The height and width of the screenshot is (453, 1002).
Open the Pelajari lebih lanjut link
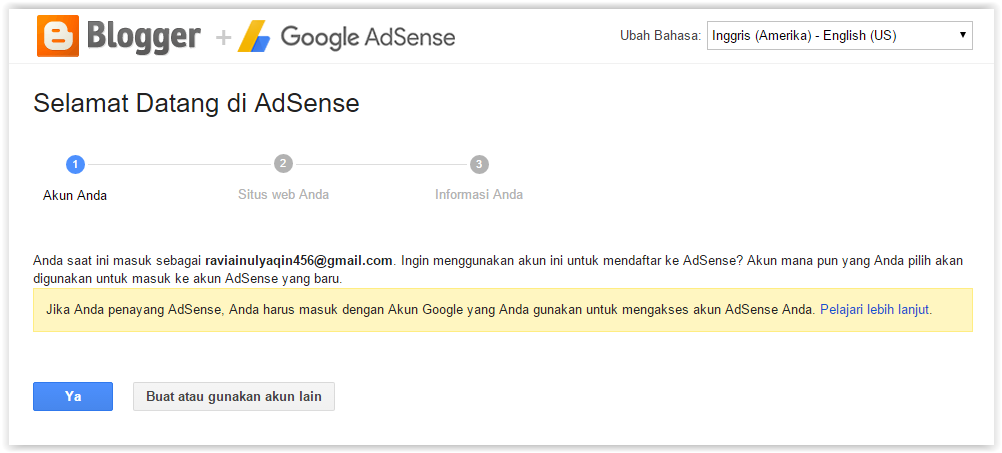pyautogui.click(x=874, y=310)
